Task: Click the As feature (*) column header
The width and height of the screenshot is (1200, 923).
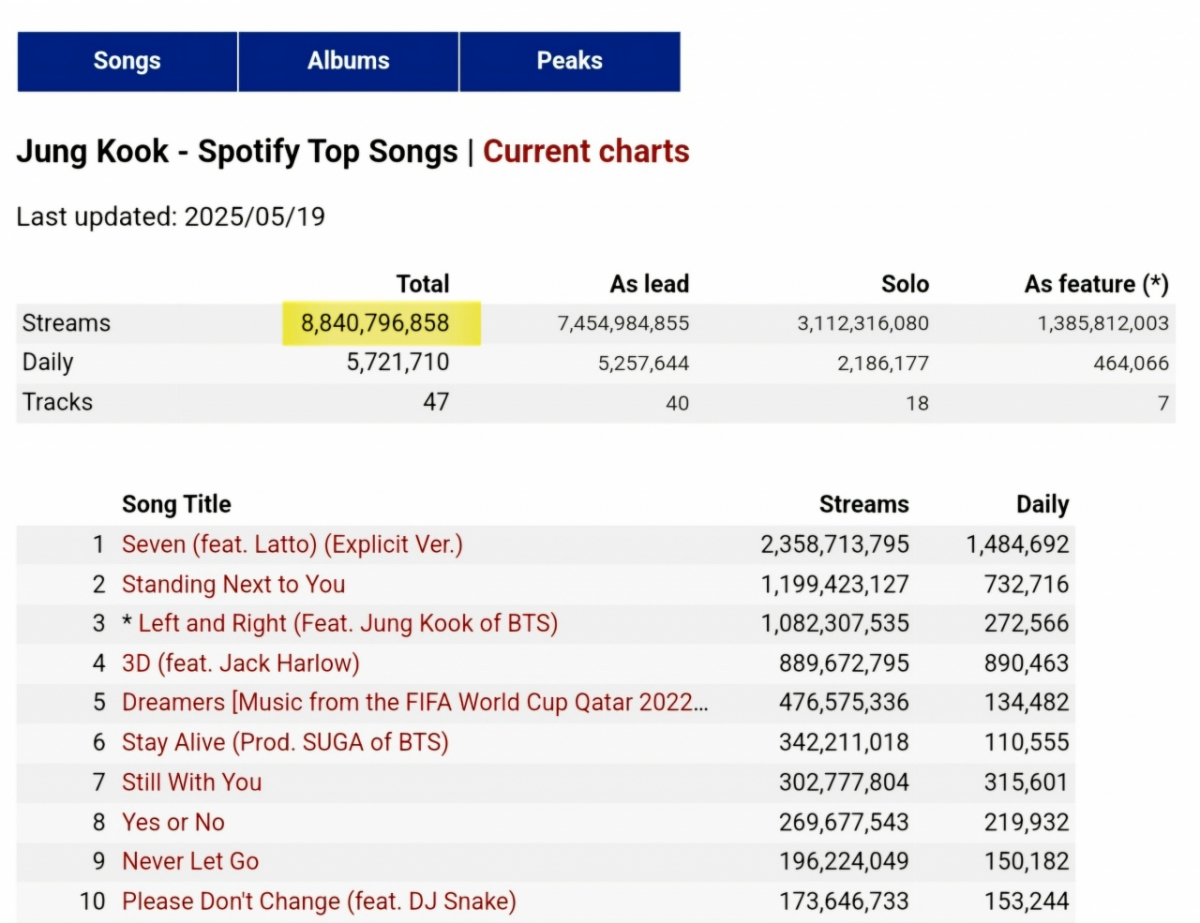Action: pyautogui.click(x=1096, y=284)
